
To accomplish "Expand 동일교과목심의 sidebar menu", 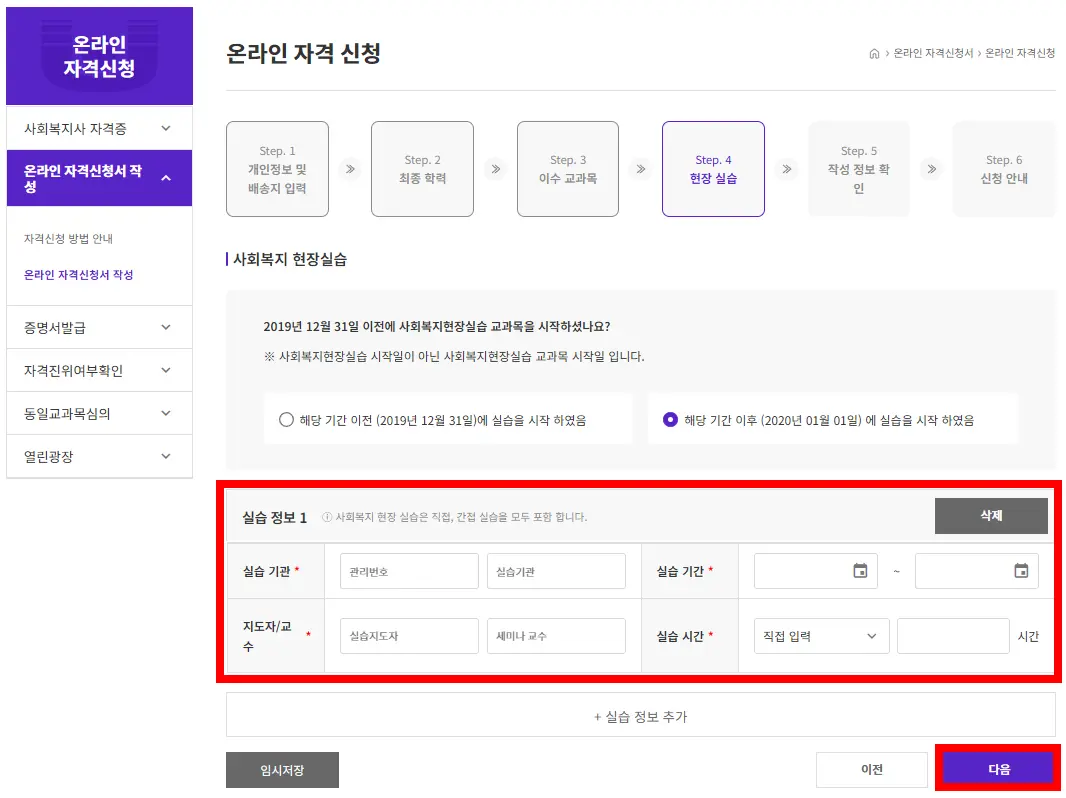I will tap(99, 413).
